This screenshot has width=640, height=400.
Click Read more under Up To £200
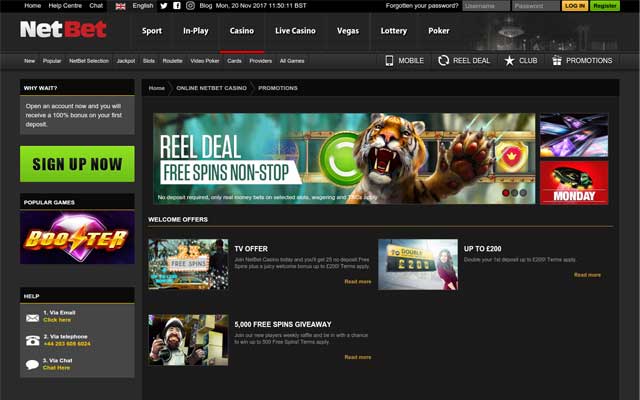(587, 275)
